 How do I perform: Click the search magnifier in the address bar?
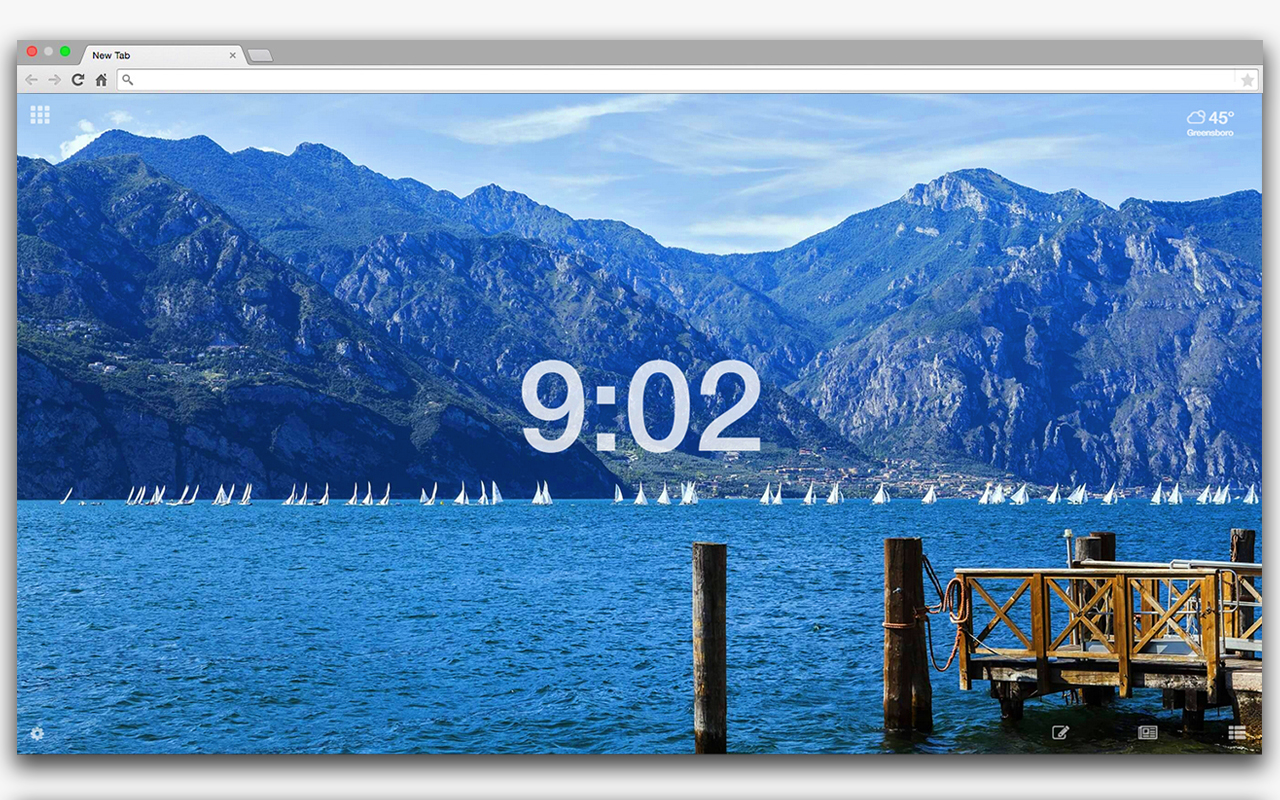126,79
